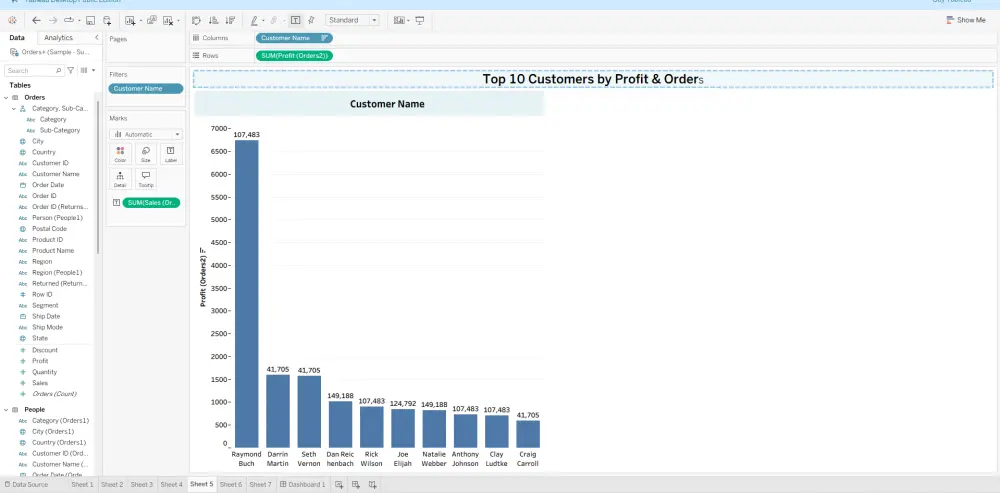
Task: Click the Group Members paperclip icon
Action: click(273, 20)
